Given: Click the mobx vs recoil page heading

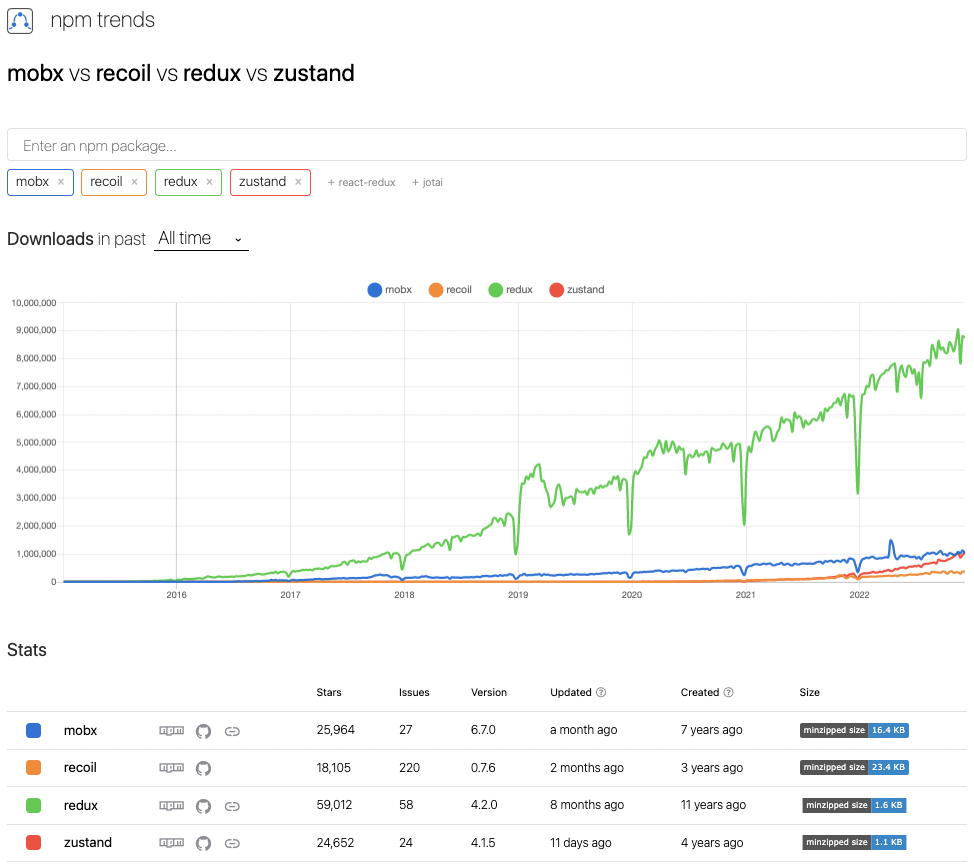Looking at the screenshot, I should [x=181, y=73].
